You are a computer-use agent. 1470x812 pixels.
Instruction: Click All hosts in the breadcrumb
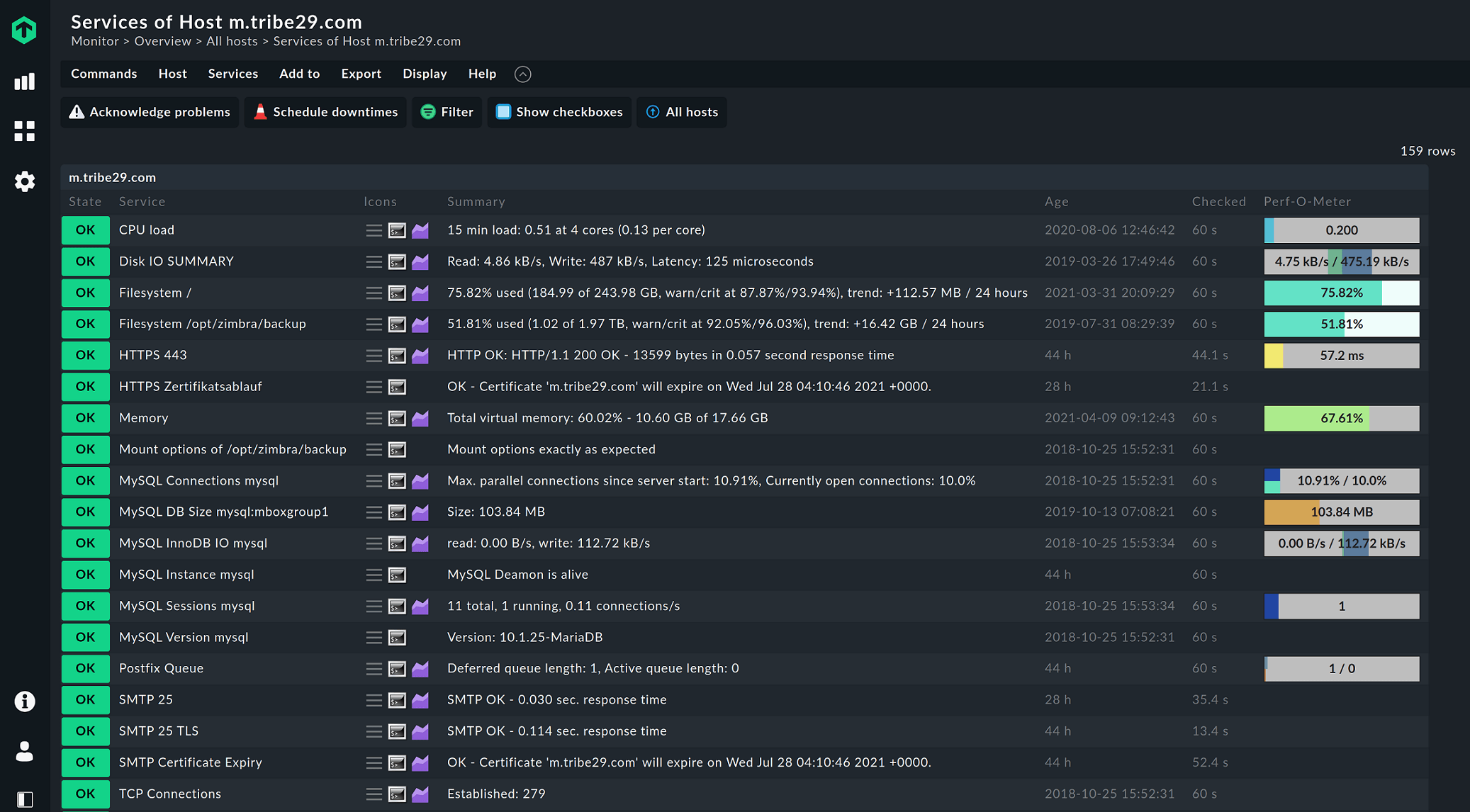(232, 41)
